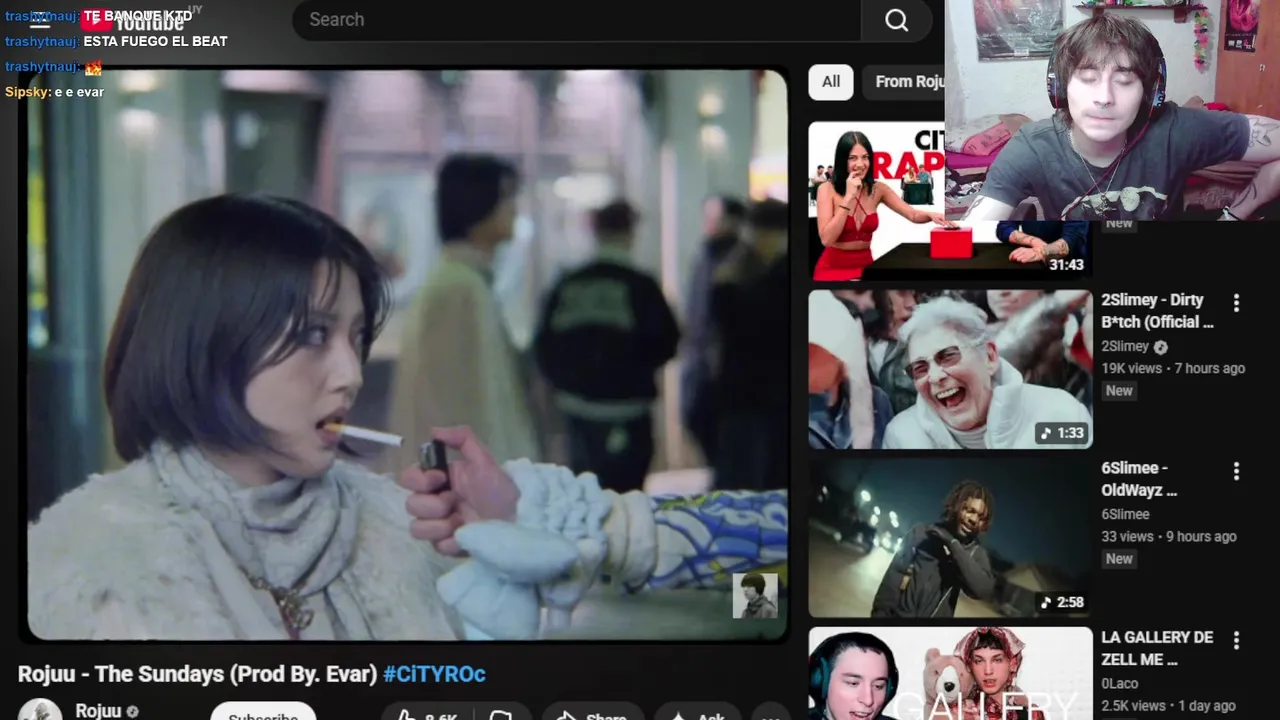Viewport: 1280px width, 720px height.
Task: Click Sipsky's 'e e evar' chat message
Action: pos(78,92)
